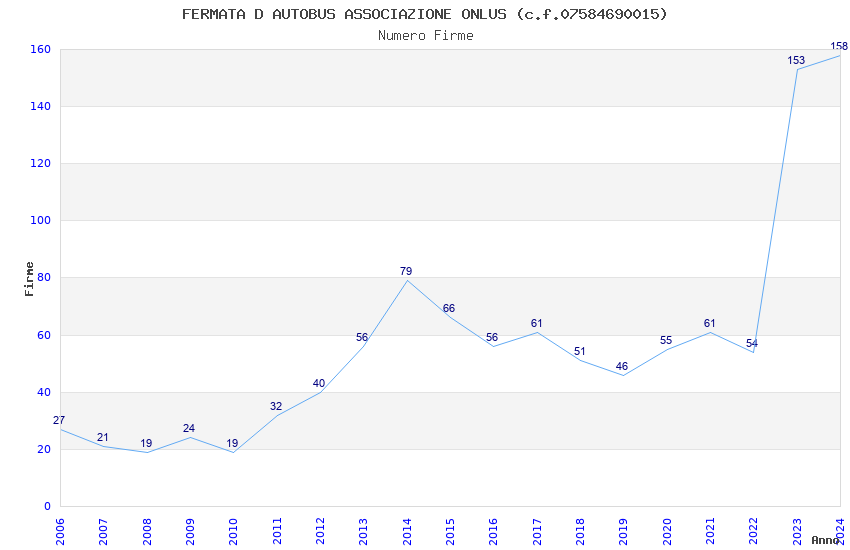Screen dimensions: 850x550
Task: Click the vertical 'Firme' axis label
Action: coord(29,279)
